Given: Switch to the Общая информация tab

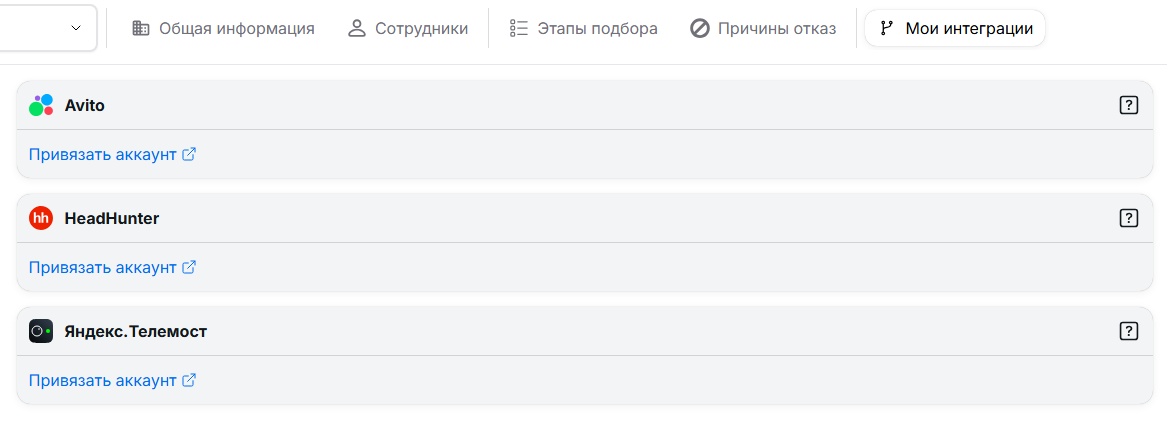Looking at the screenshot, I should click(x=236, y=29).
